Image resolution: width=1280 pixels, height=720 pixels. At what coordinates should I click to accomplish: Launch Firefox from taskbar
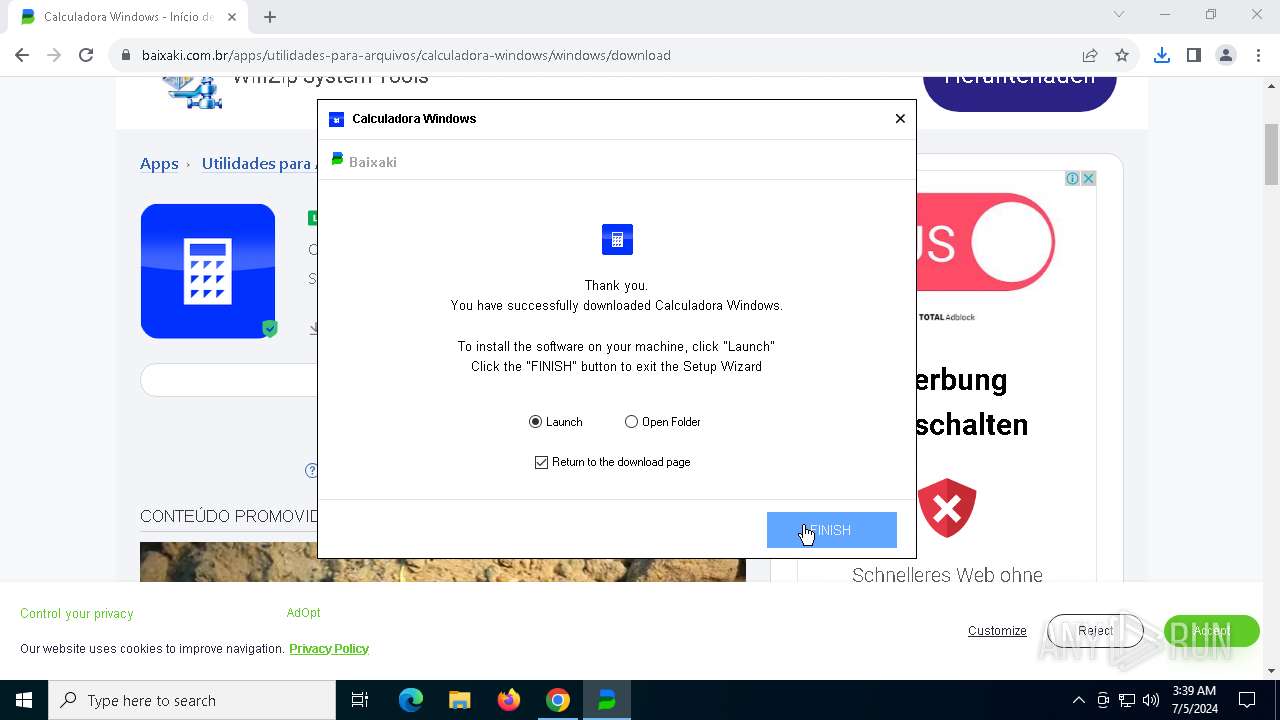pyautogui.click(x=509, y=700)
